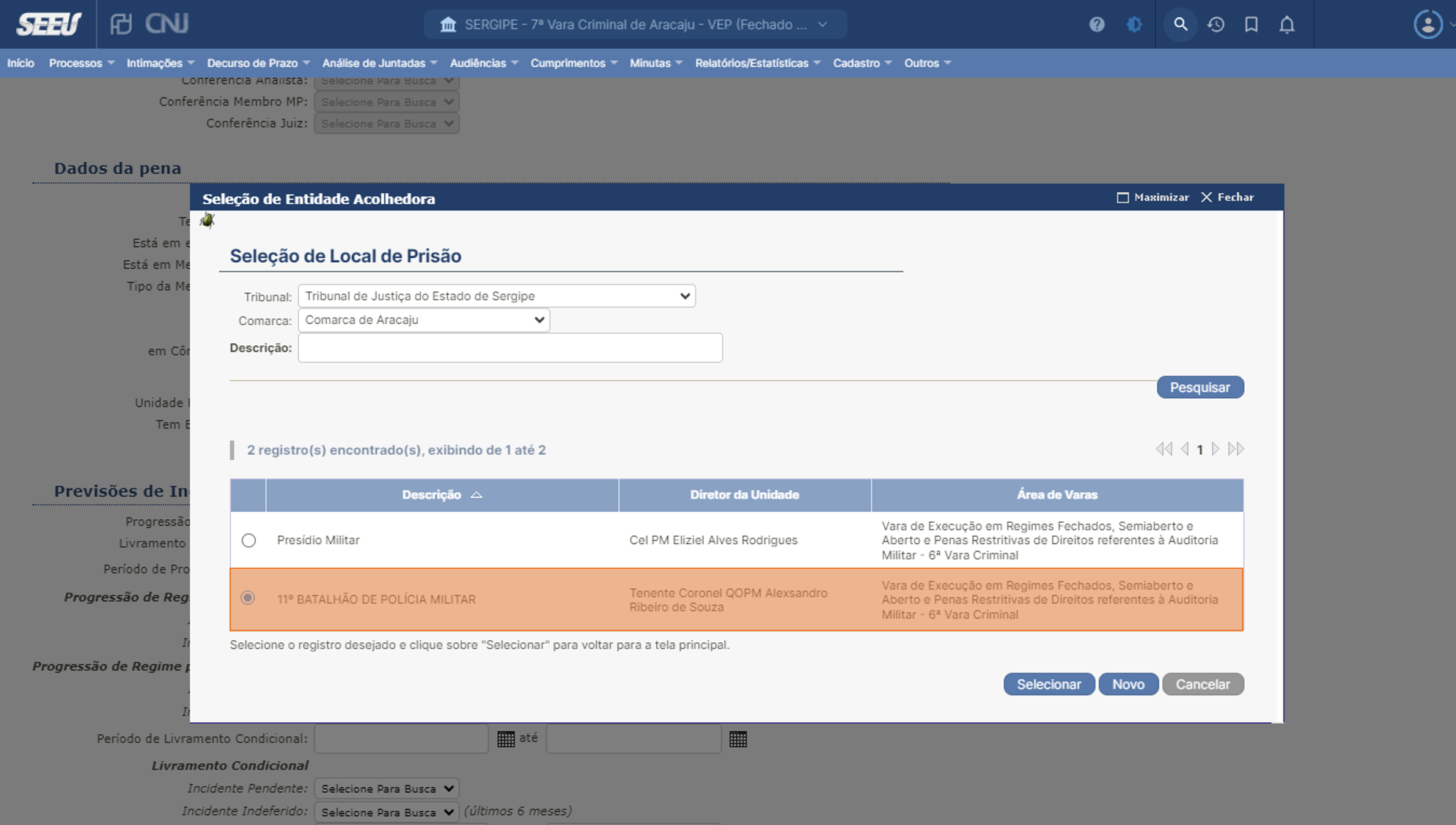Open the history clock icon
The height and width of the screenshot is (825, 1456).
pyautogui.click(x=1216, y=24)
